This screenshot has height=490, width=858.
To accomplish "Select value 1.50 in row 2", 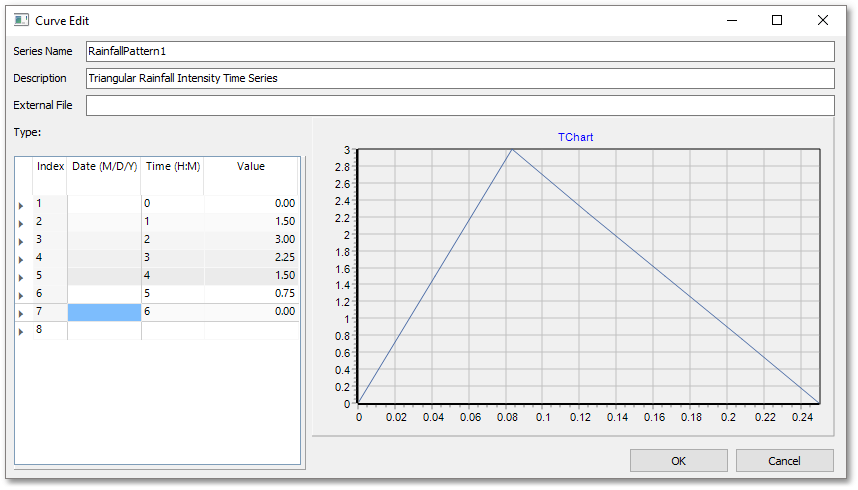I will [x=251, y=221].
